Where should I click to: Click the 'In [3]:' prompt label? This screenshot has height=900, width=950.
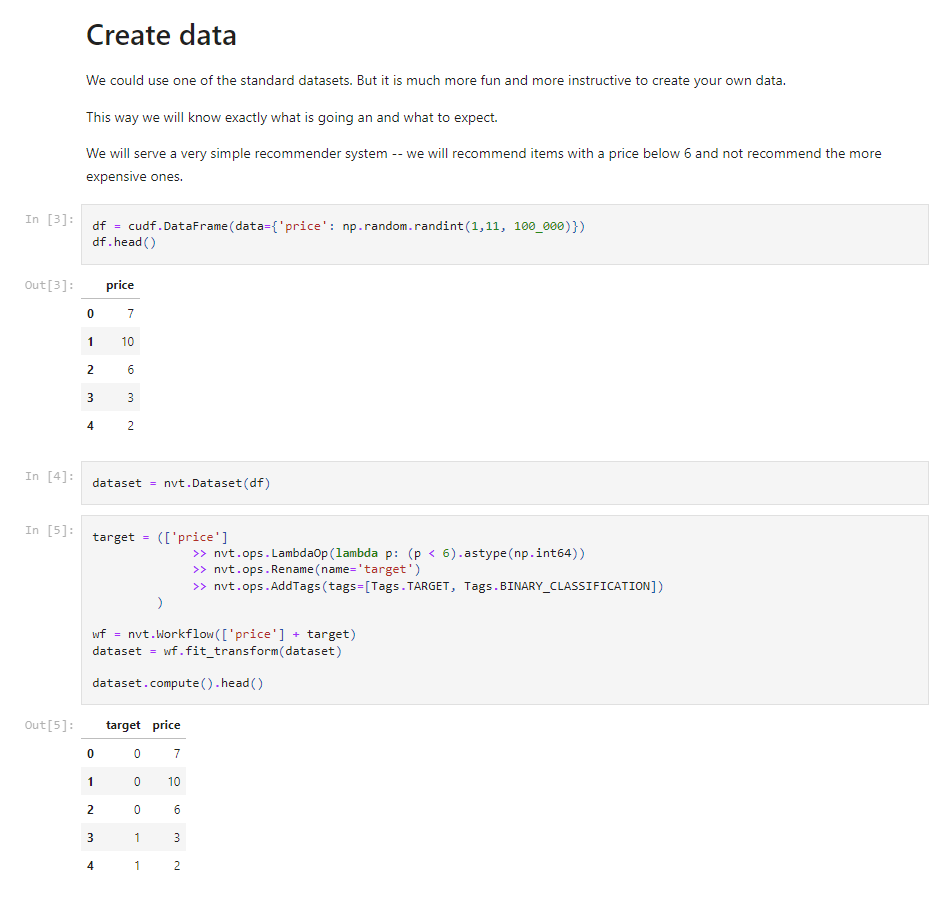point(49,219)
